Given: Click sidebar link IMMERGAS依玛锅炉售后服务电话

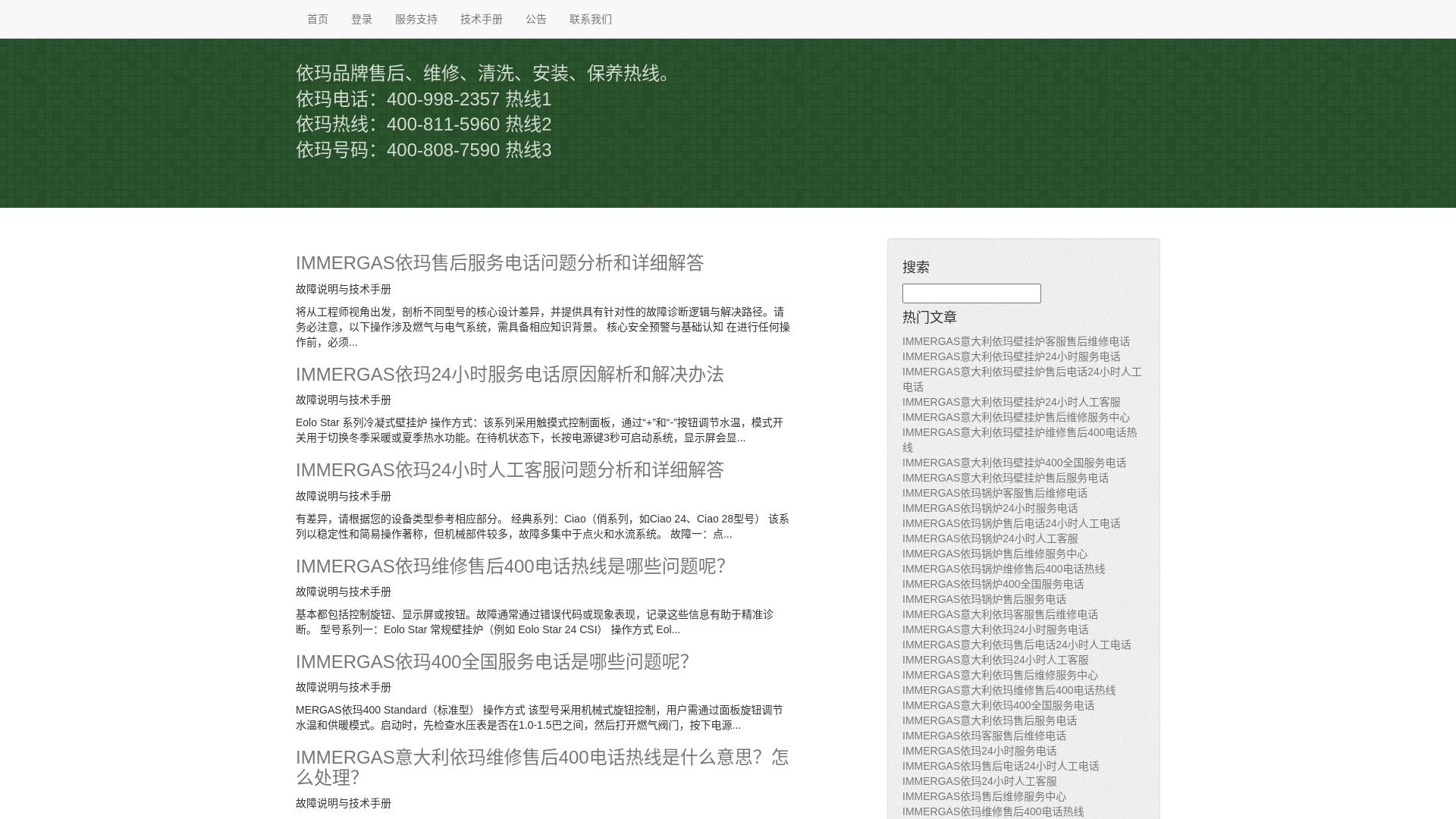Looking at the screenshot, I should (984, 599).
